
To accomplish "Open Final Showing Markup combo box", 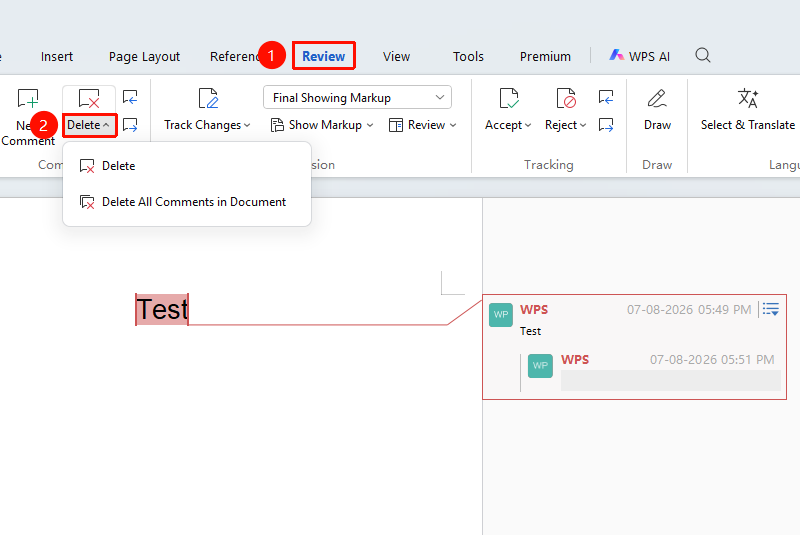I will [357, 97].
